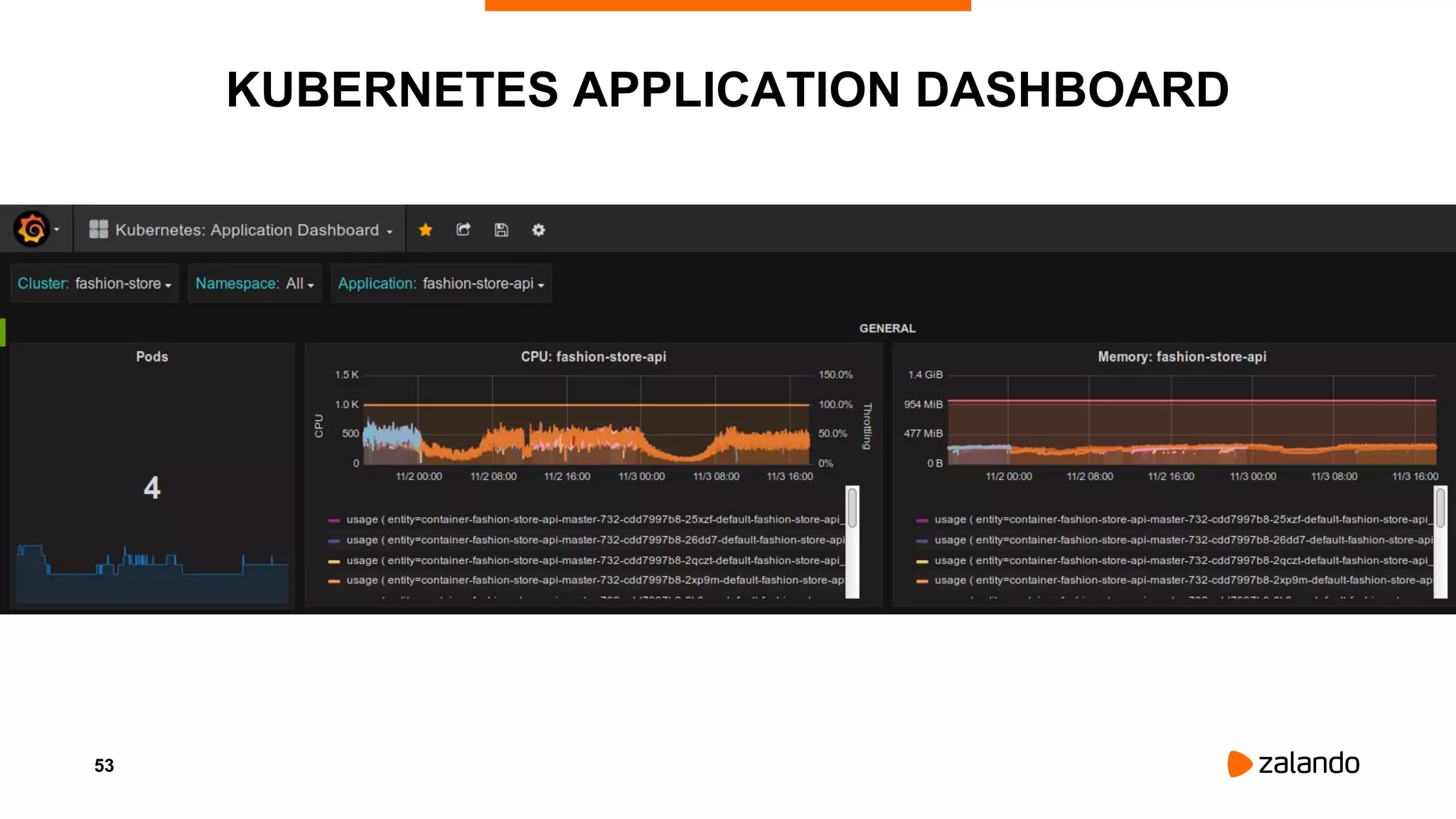
Task: Open Kubernetes: Application Dashboard picker
Action: tap(247, 230)
